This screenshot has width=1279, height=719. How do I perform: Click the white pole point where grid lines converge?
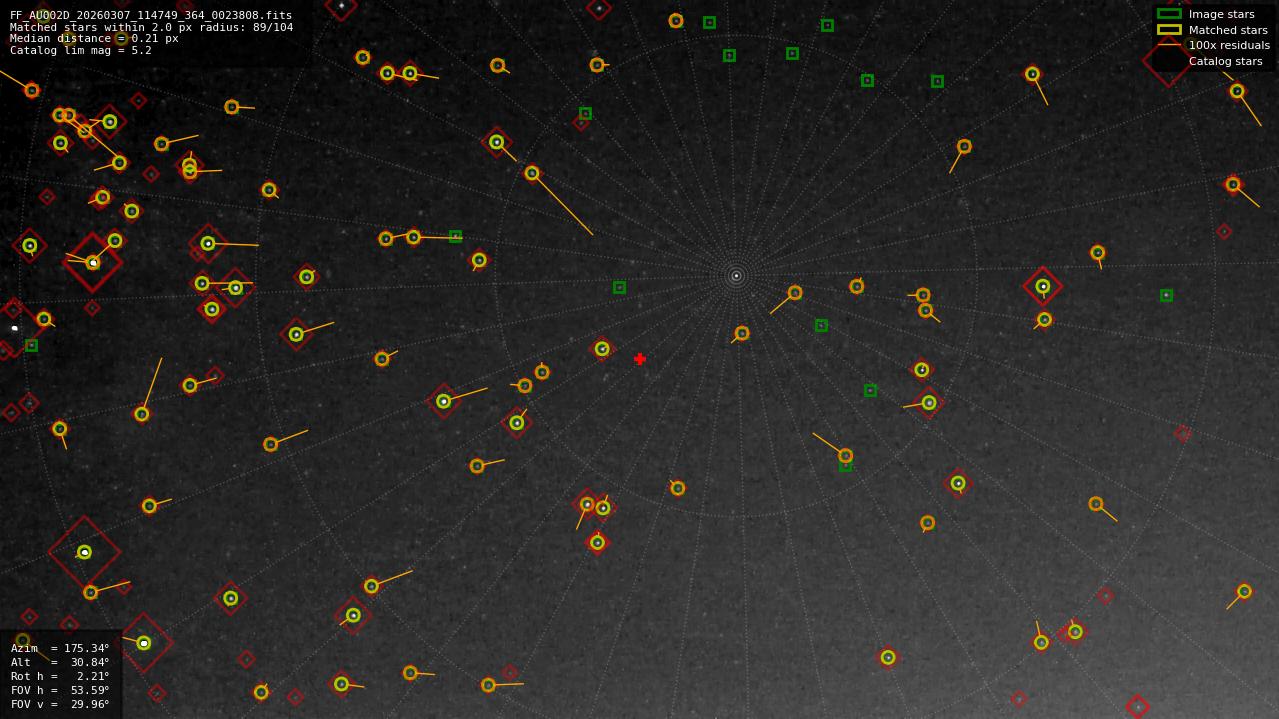tap(736, 276)
